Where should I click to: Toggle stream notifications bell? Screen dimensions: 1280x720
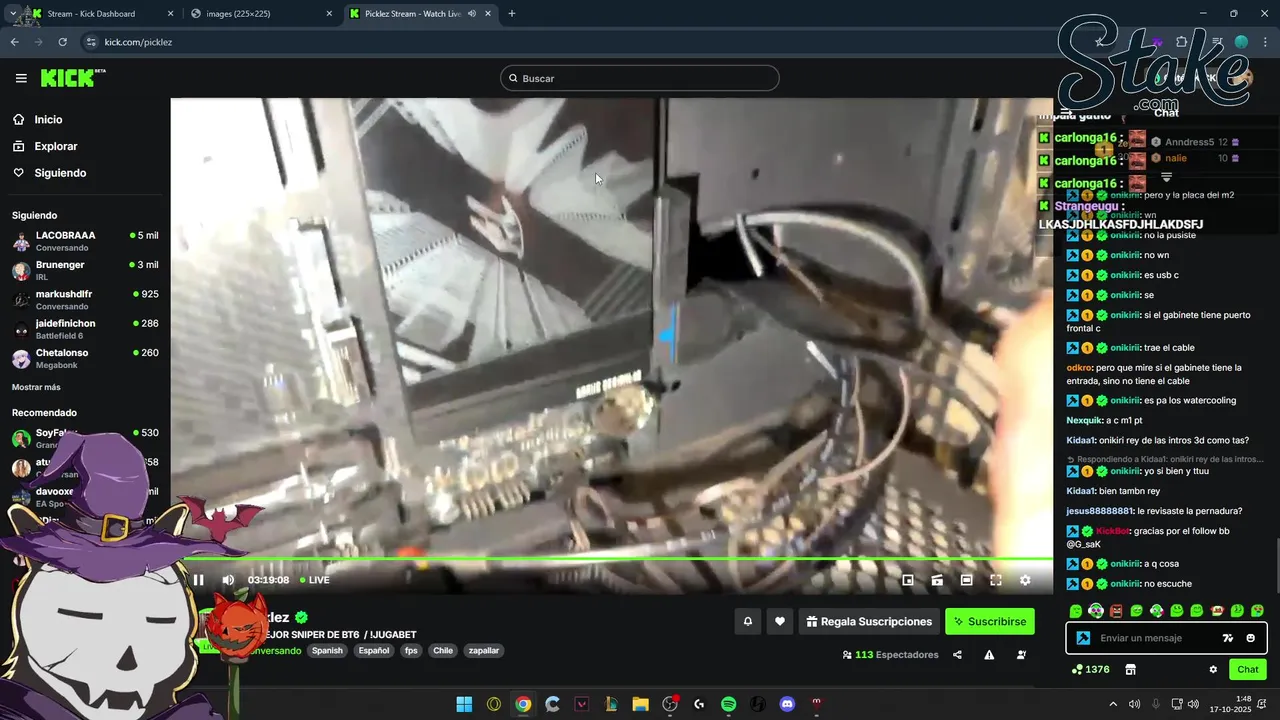click(x=747, y=621)
